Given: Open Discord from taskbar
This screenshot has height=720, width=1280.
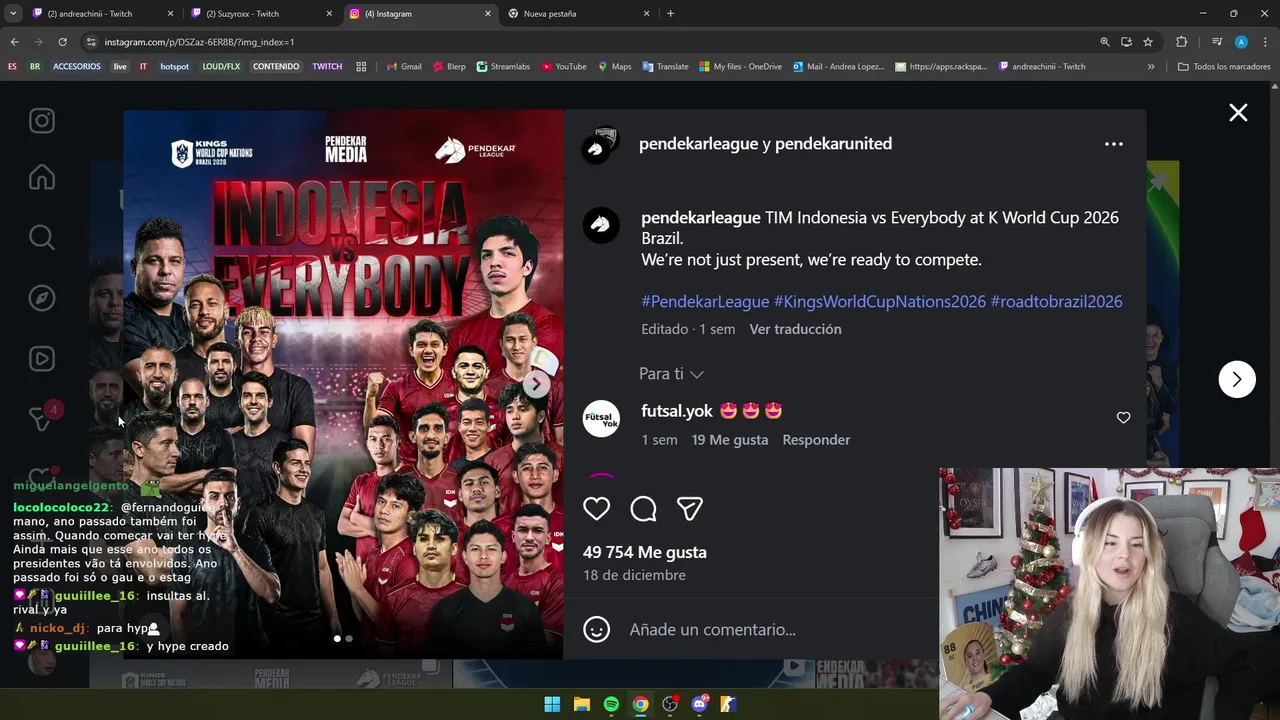Looking at the screenshot, I should (x=699, y=704).
